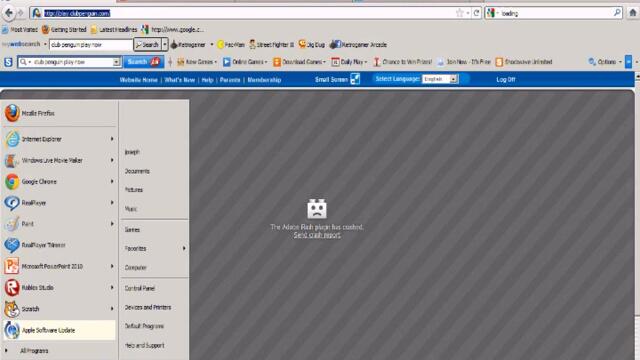Click Send crash report link

[x=317, y=235]
